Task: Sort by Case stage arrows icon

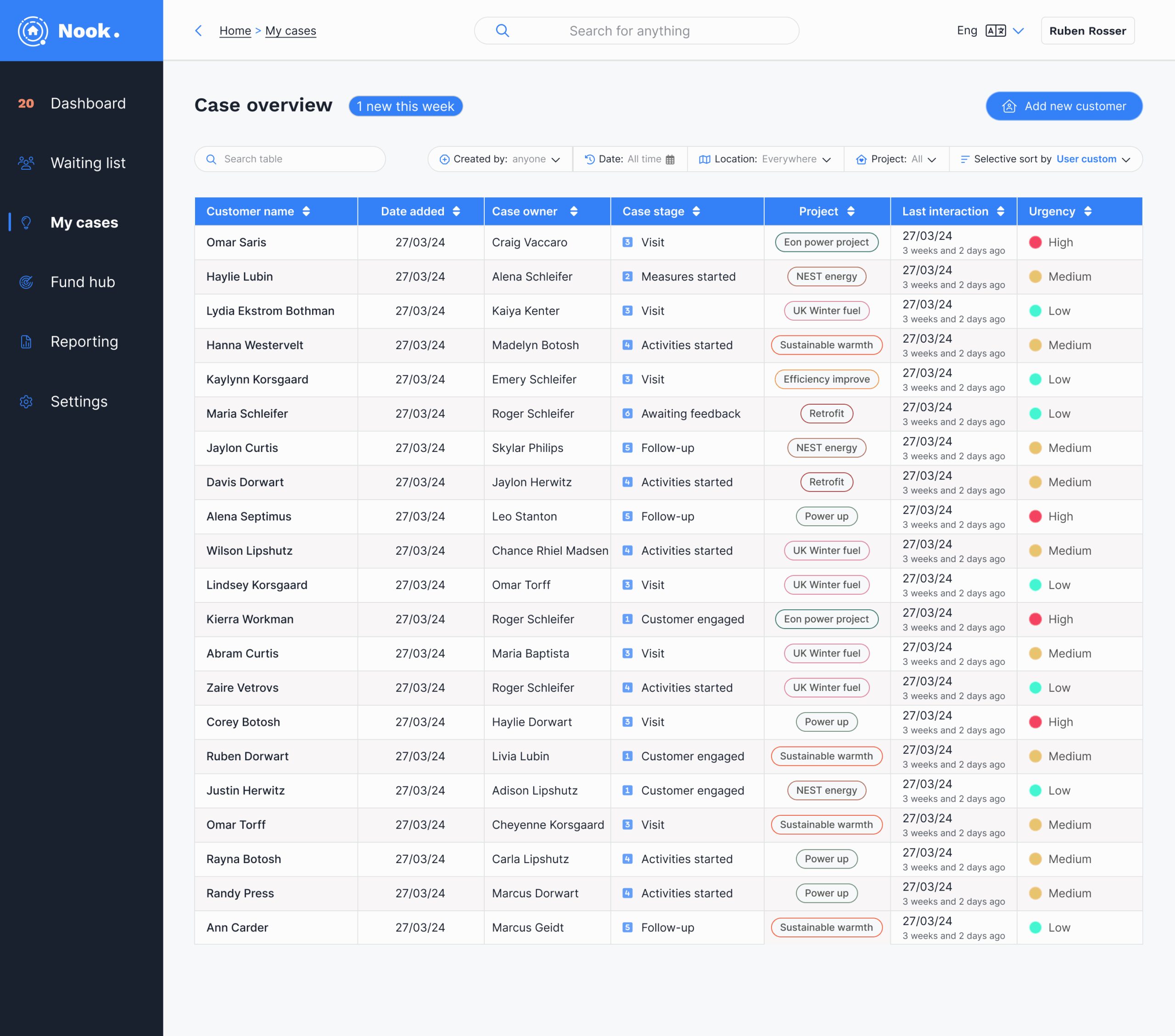Action: click(x=696, y=212)
